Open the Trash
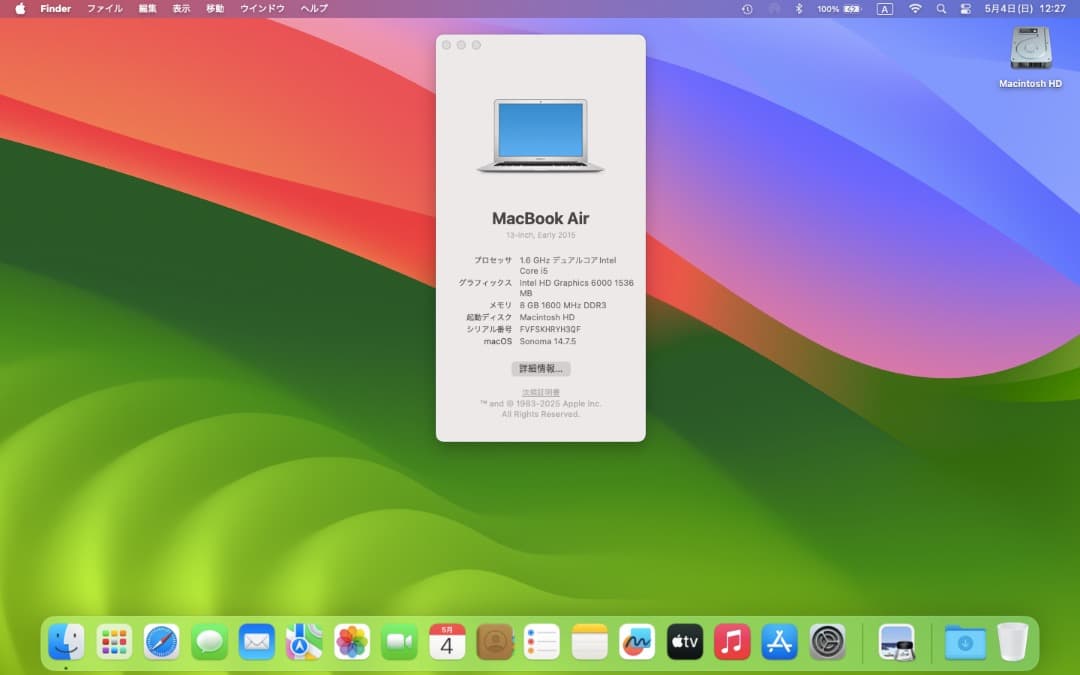1080x675 pixels. click(1013, 641)
